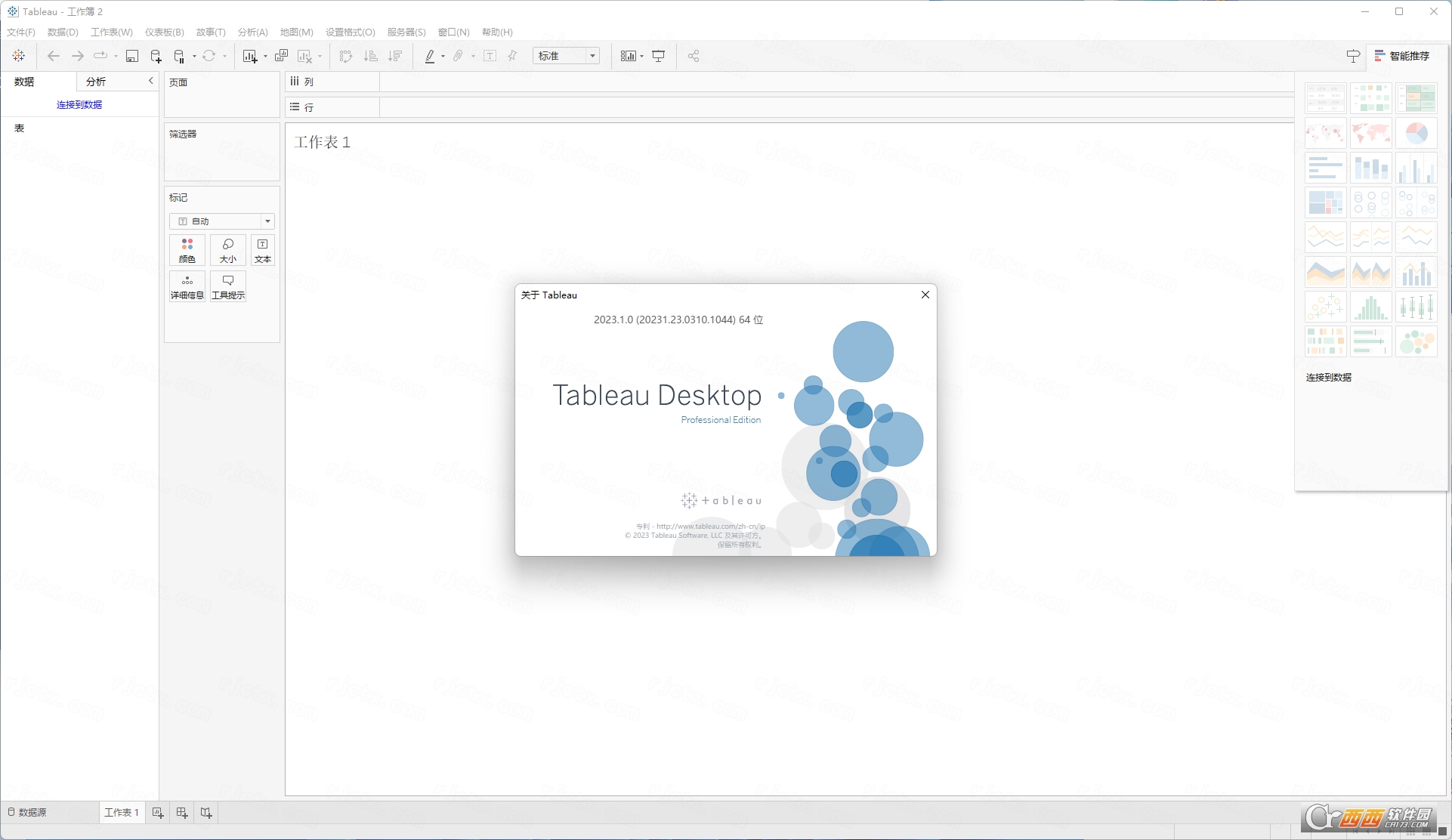Toggle the Fix Axes pin icon

click(x=513, y=56)
